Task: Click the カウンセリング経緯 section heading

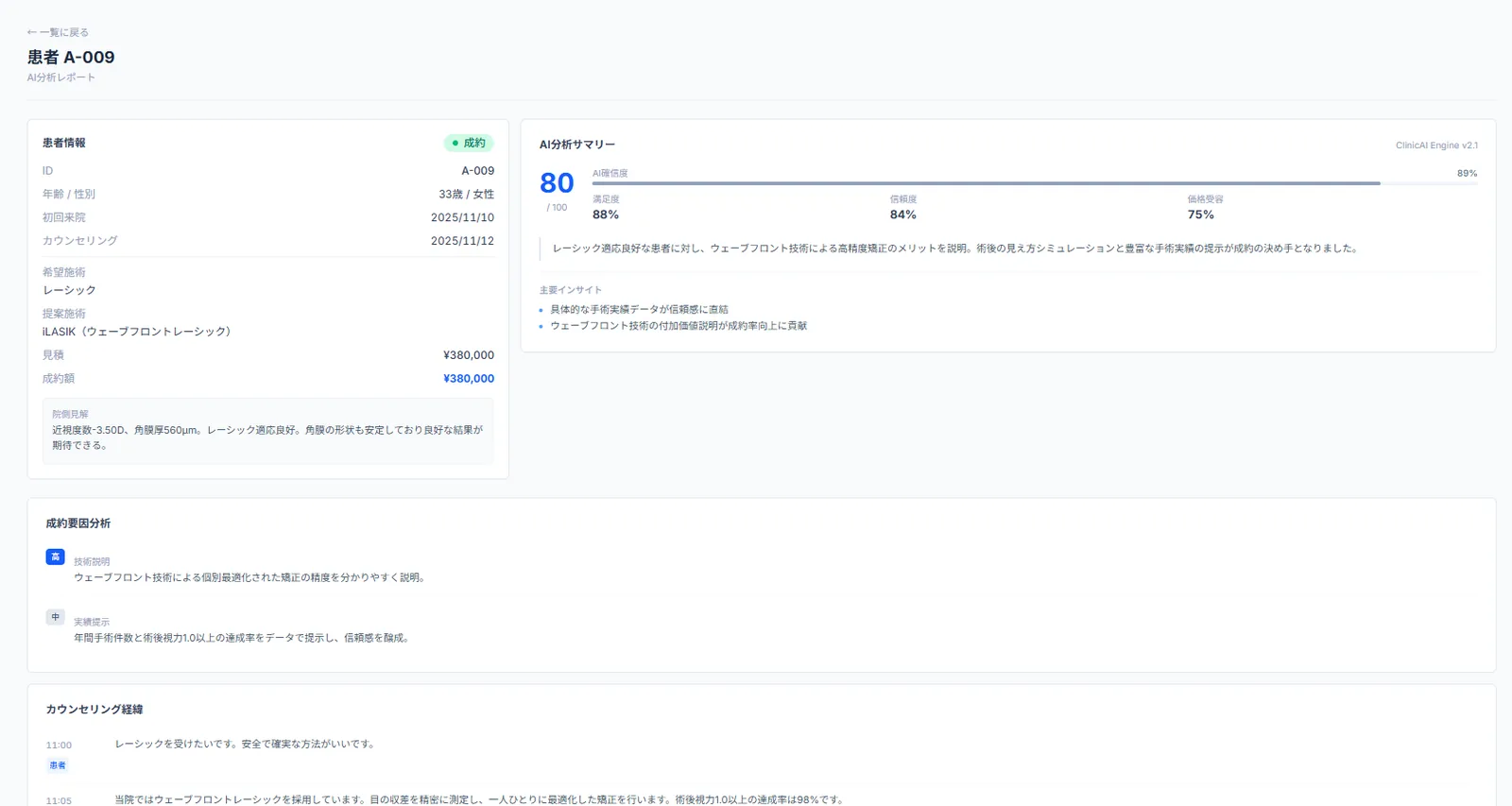Action: click(x=94, y=710)
